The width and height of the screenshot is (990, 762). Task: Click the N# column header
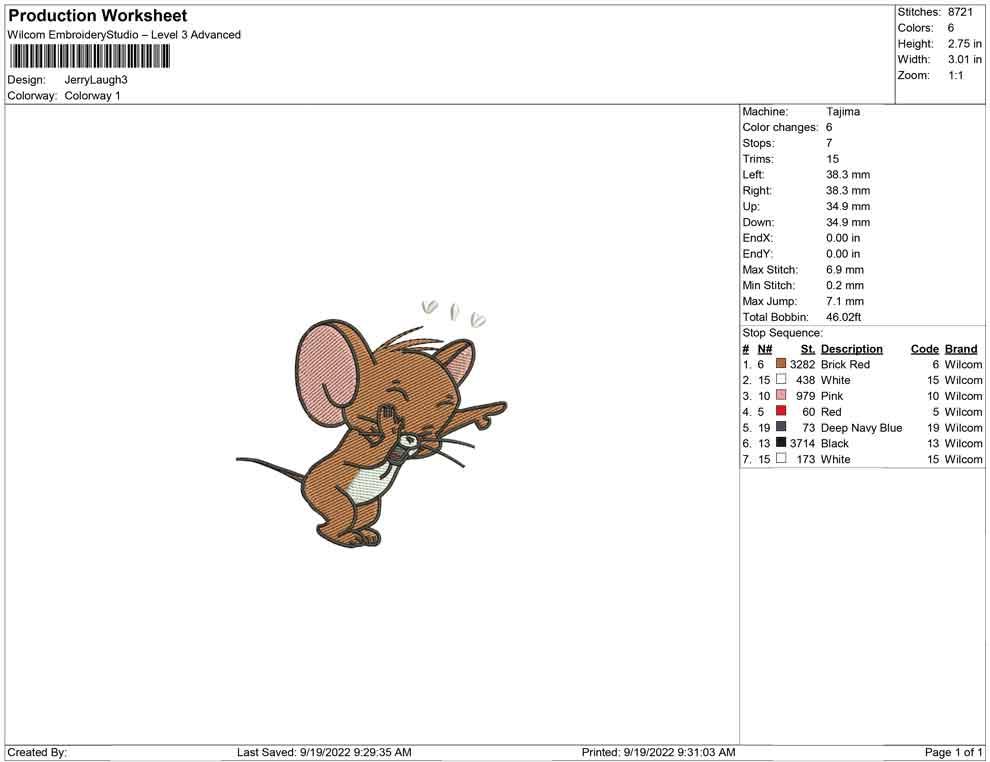point(765,349)
